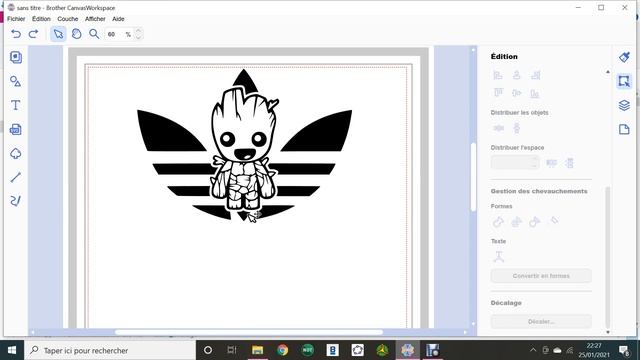Open the Artboard page panel icon
640x360 pixels.
click(624, 129)
